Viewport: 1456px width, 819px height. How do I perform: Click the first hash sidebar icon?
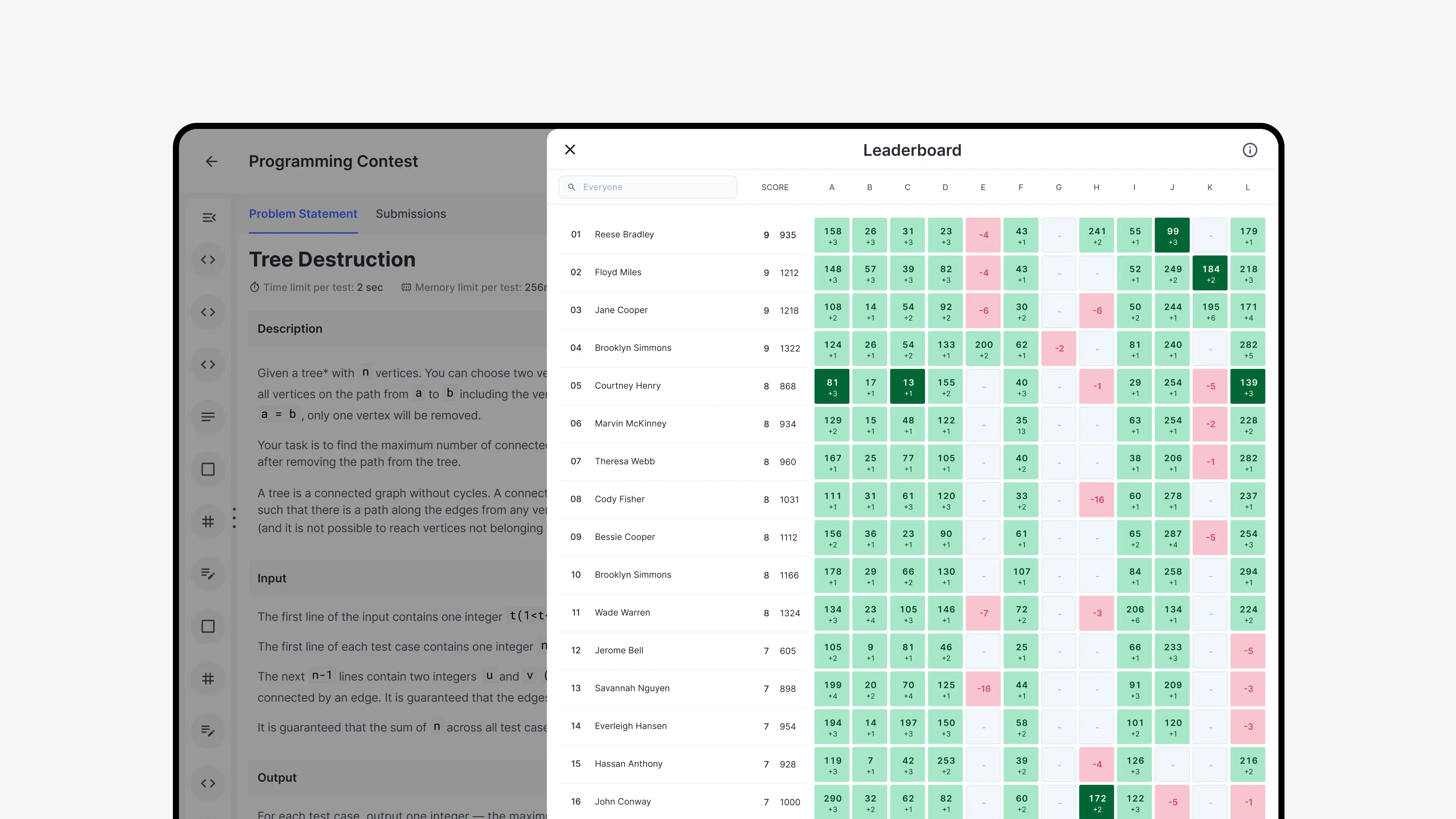click(208, 522)
